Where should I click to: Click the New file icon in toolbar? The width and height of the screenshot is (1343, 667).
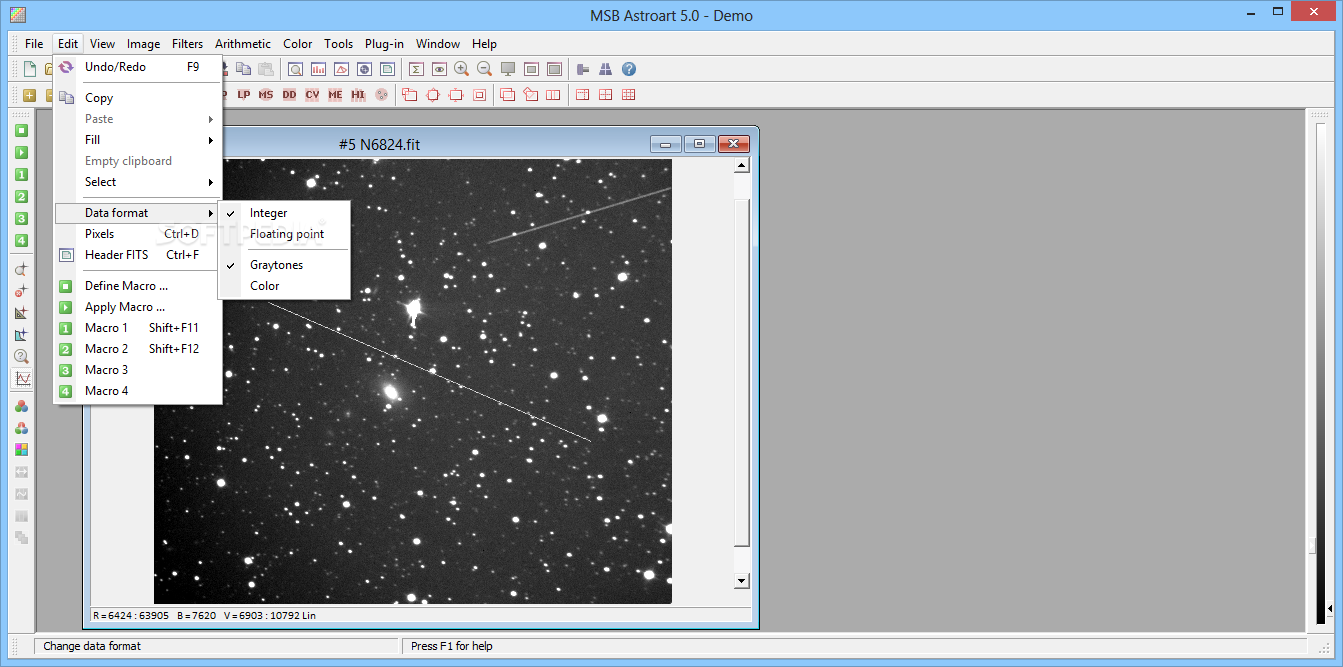(29, 69)
